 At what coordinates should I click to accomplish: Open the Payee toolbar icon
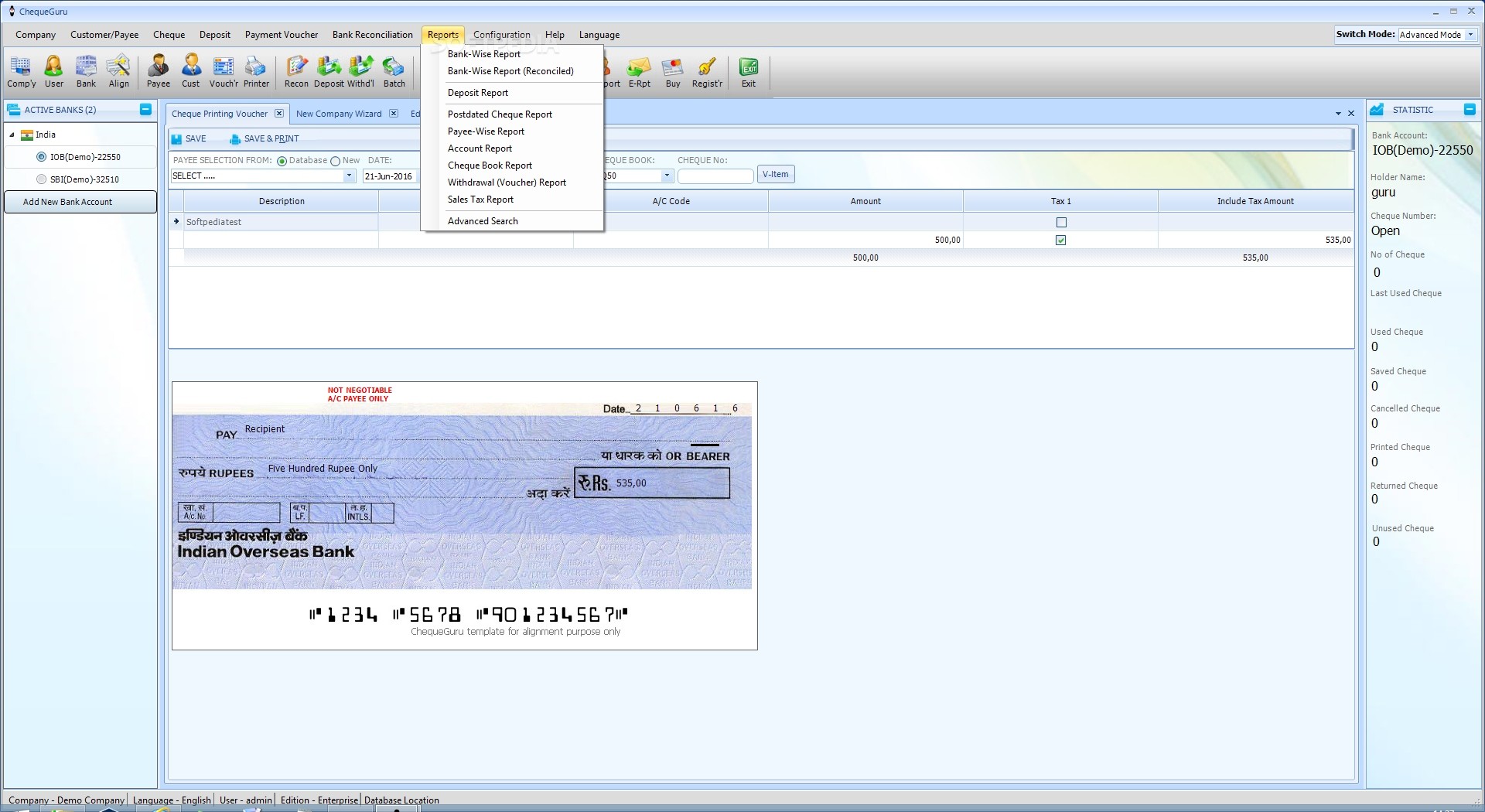tap(159, 71)
